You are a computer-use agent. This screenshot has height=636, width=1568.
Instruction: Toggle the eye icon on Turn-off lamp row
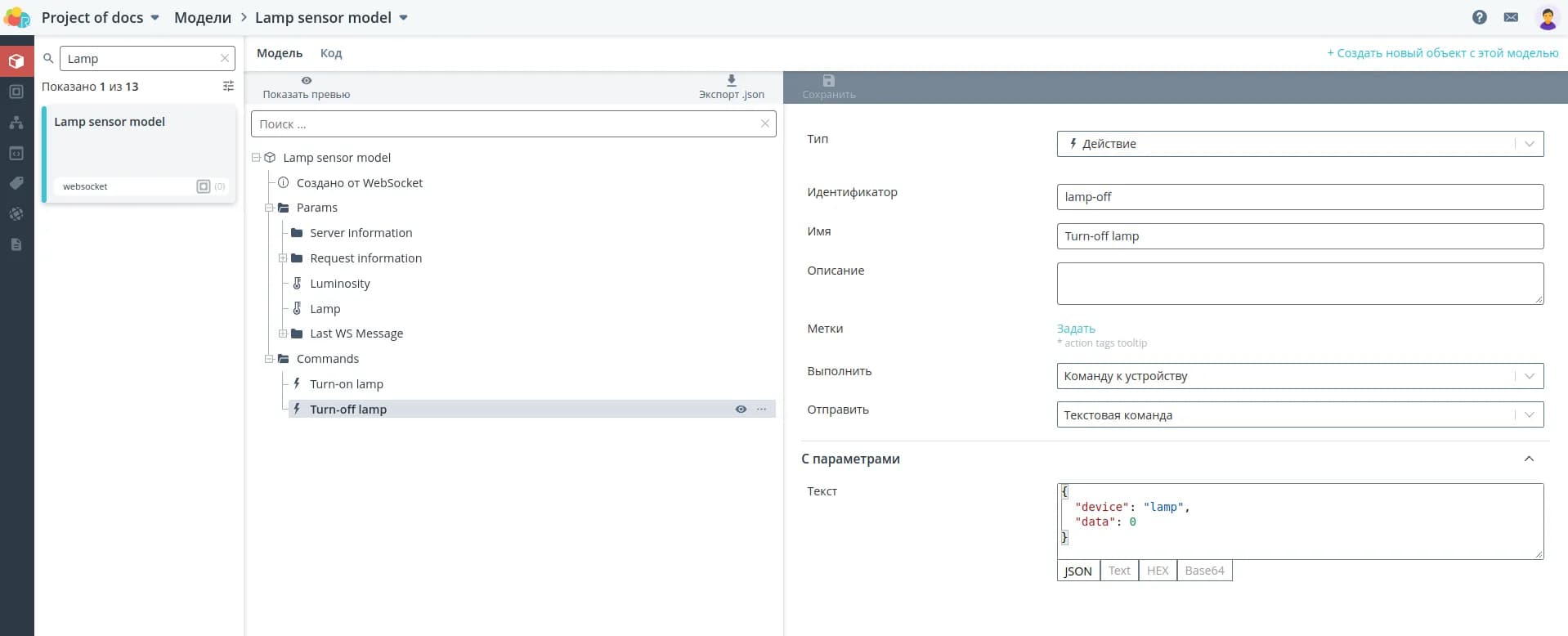click(x=741, y=410)
